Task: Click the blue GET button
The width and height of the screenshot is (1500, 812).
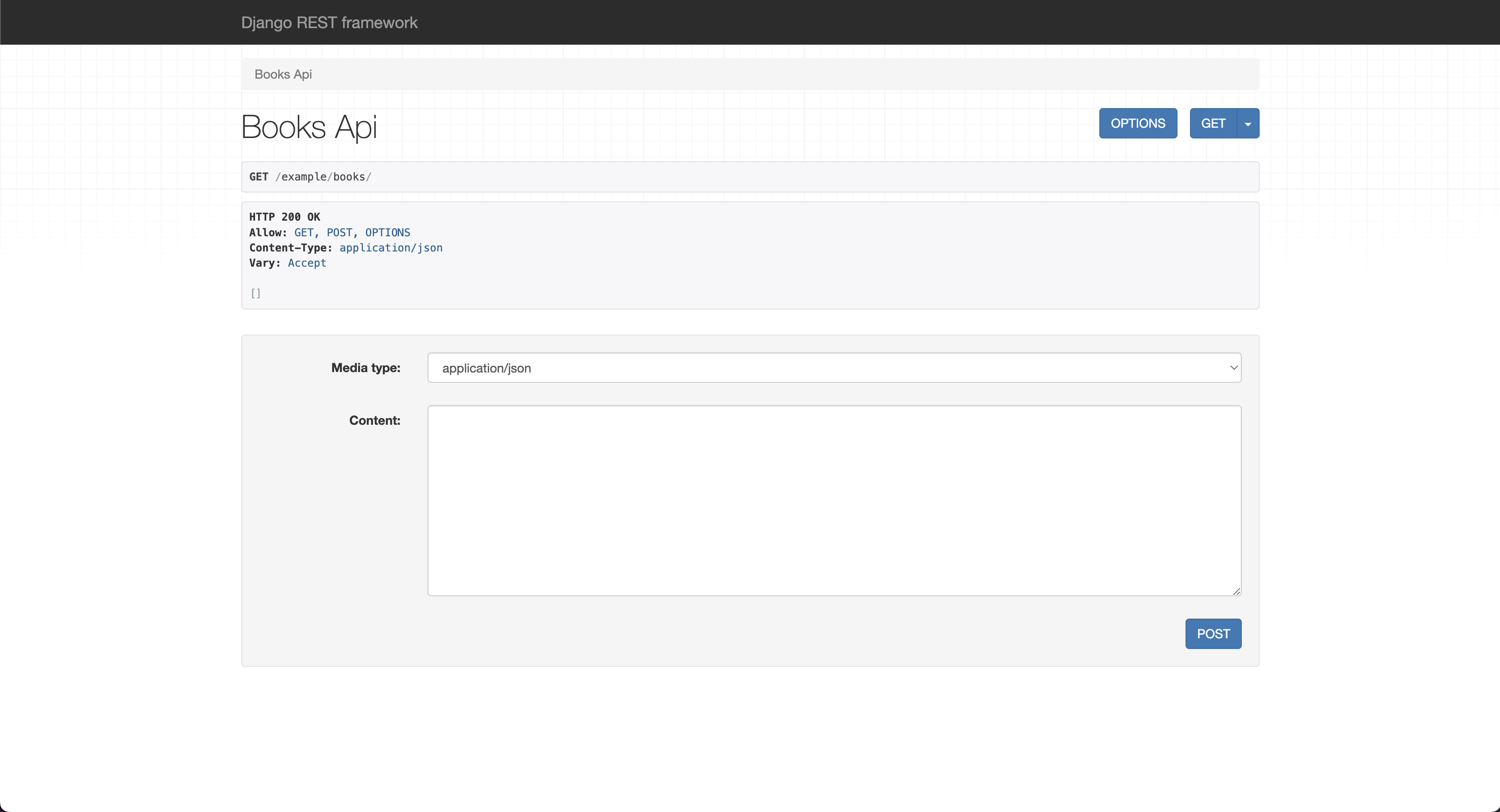Action: click(x=1213, y=123)
